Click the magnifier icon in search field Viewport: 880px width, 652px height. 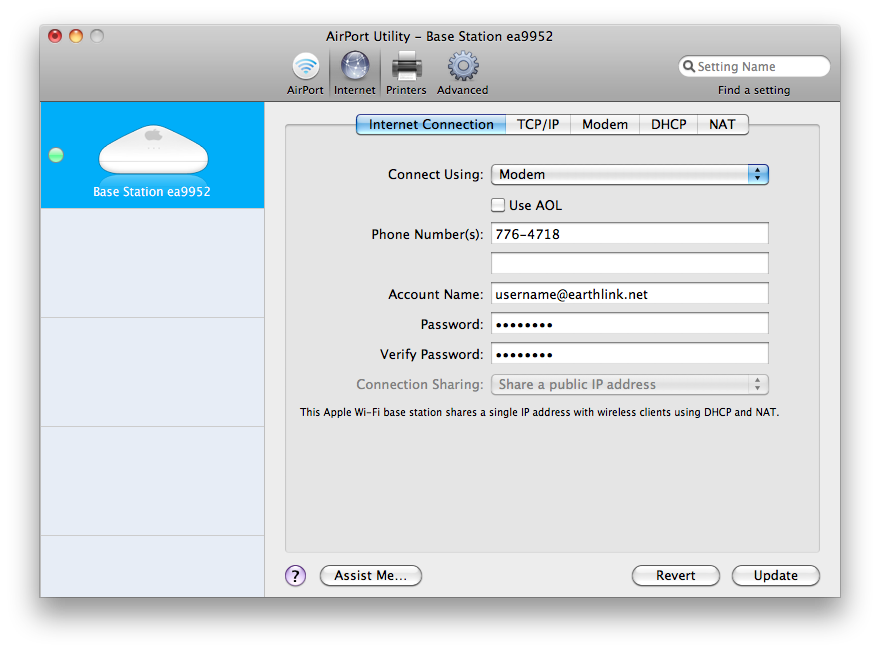688,67
